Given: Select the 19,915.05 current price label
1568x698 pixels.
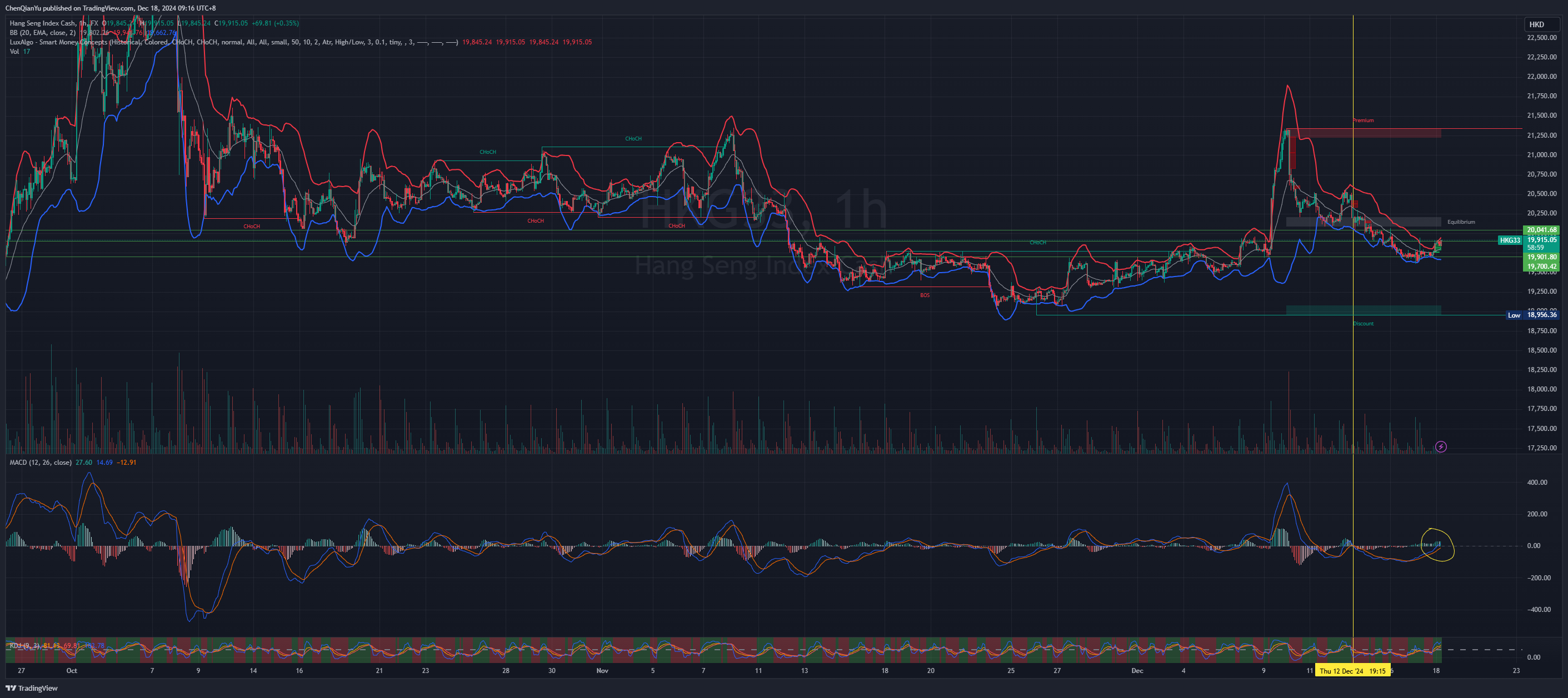Looking at the screenshot, I should pyautogui.click(x=1542, y=240).
